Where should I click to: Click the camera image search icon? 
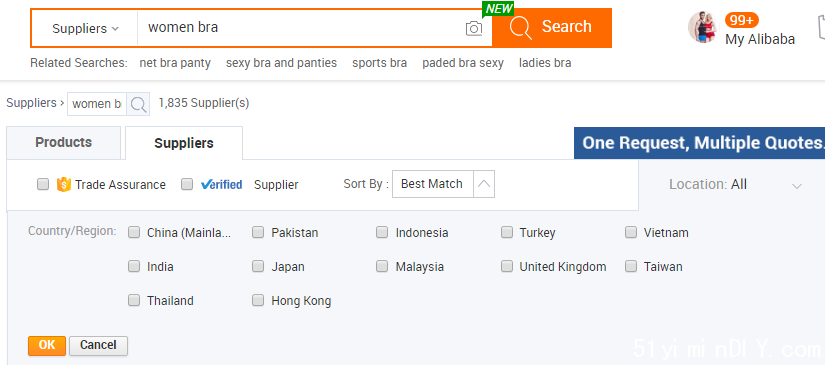(x=474, y=28)
